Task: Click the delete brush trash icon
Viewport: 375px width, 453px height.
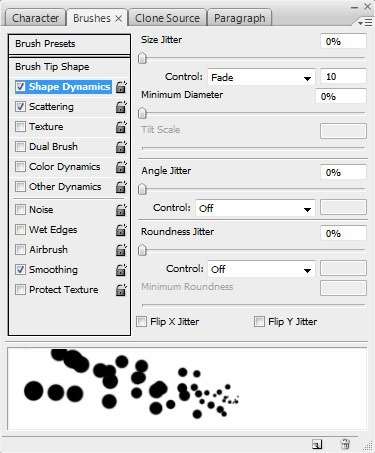Action: tap(345, 444)
